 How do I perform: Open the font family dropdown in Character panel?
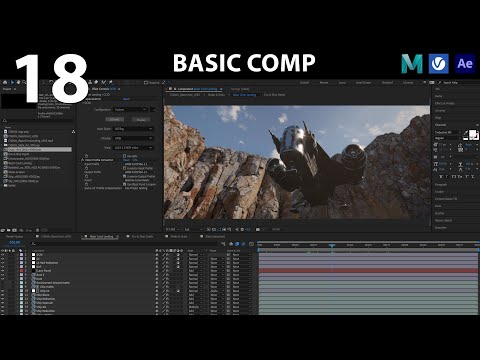[447, 132]
